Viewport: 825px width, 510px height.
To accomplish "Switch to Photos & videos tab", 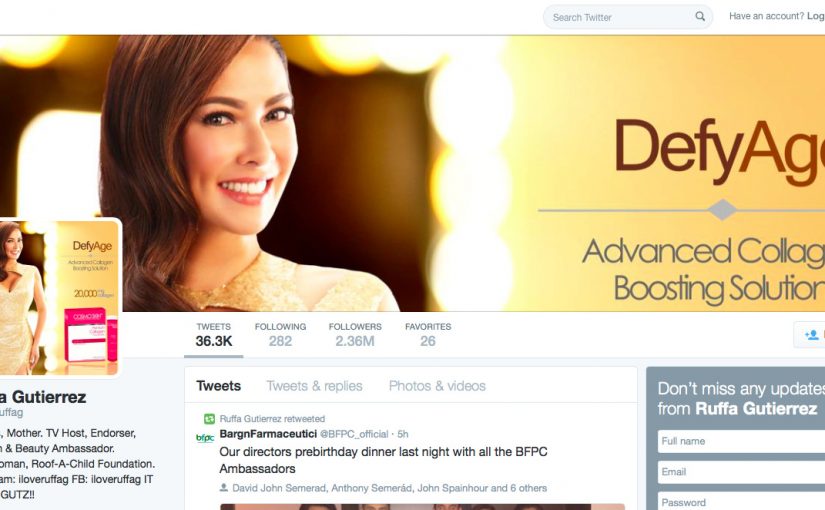I will [x=437, y=386].
